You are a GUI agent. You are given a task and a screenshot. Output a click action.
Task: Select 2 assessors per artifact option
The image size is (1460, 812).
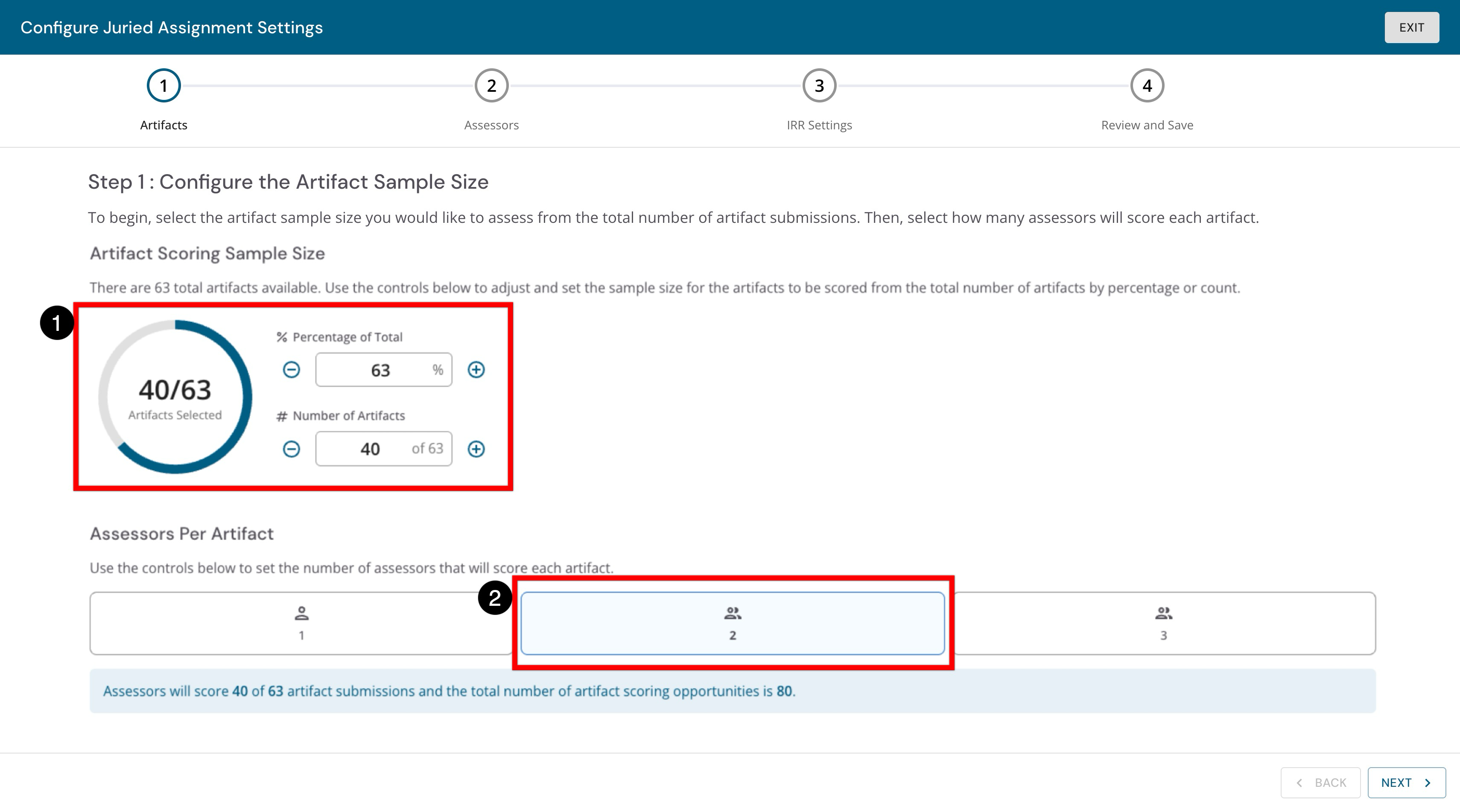732,623
